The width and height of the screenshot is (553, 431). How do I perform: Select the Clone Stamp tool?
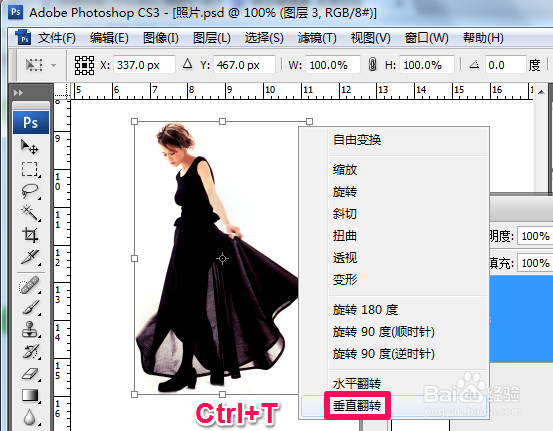pos(30,329)
